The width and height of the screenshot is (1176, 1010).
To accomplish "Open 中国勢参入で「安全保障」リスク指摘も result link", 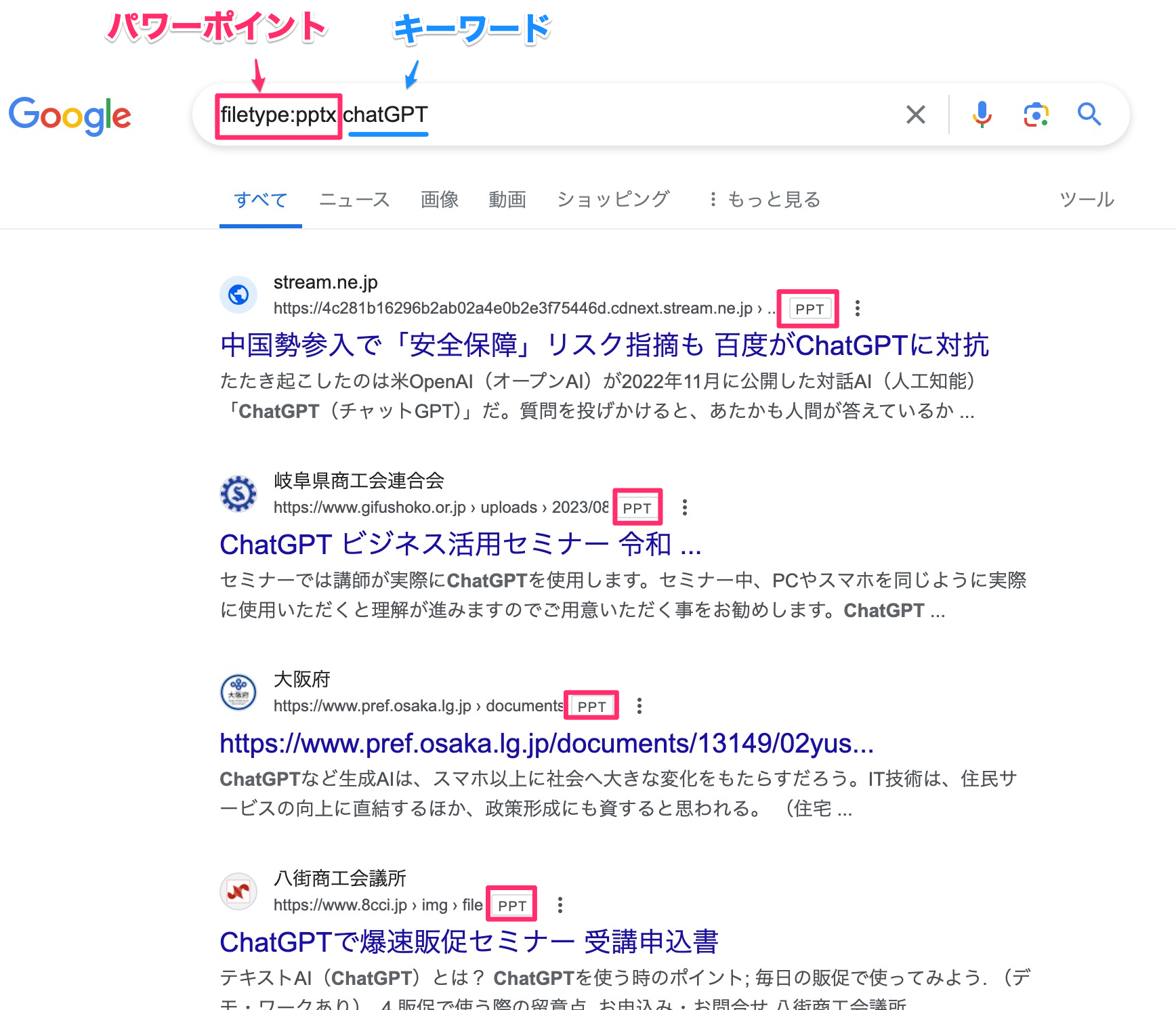I will coord(604,345).
